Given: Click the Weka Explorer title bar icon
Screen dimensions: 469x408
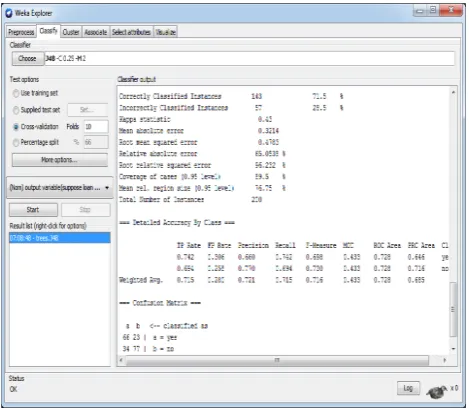Looking at the screenshot, I should (9, 13).
